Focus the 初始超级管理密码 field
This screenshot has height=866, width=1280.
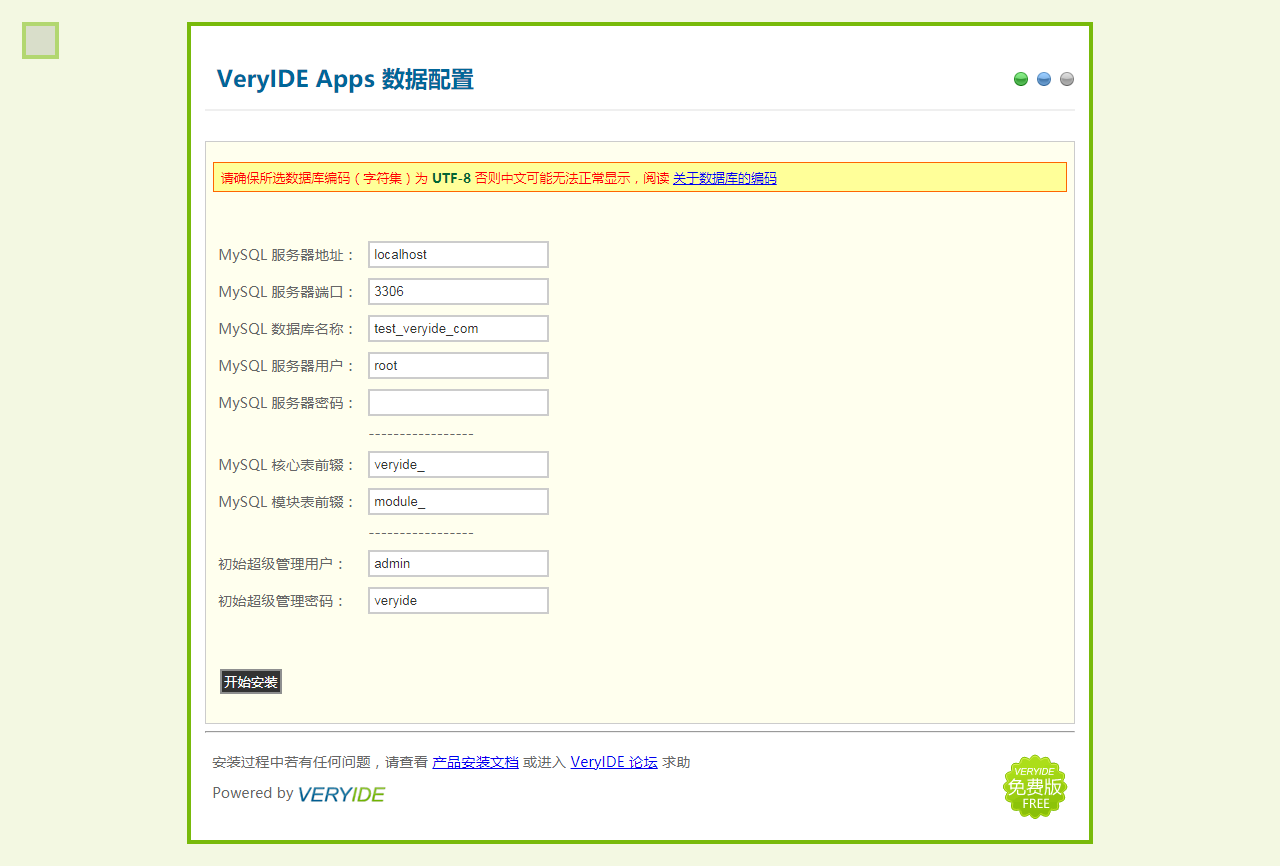tap(458, 600)
